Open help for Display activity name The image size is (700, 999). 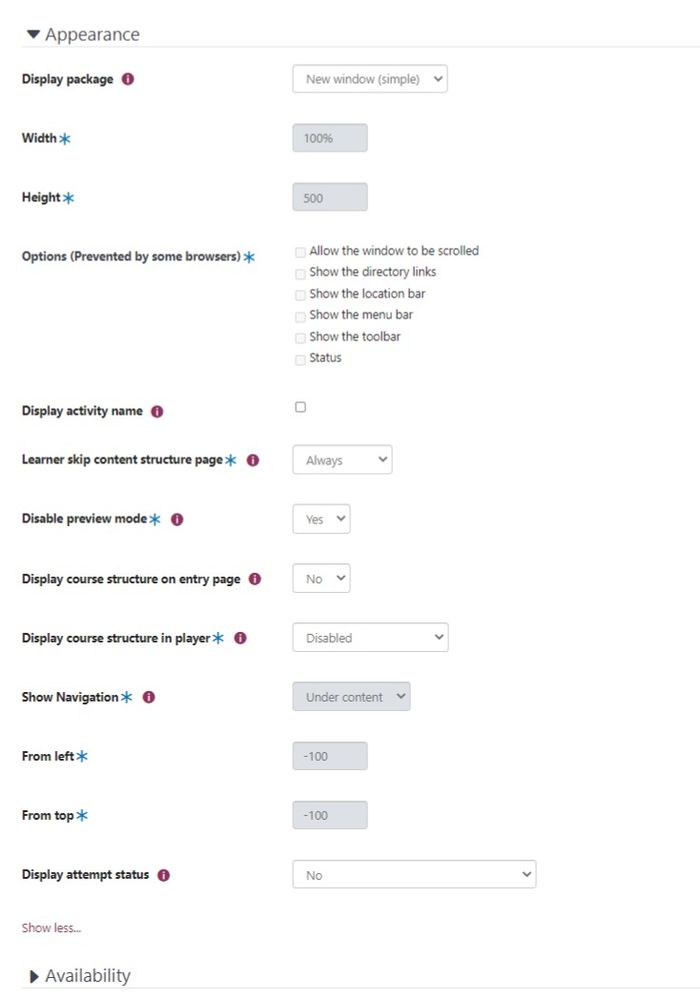tap(158, 411)
